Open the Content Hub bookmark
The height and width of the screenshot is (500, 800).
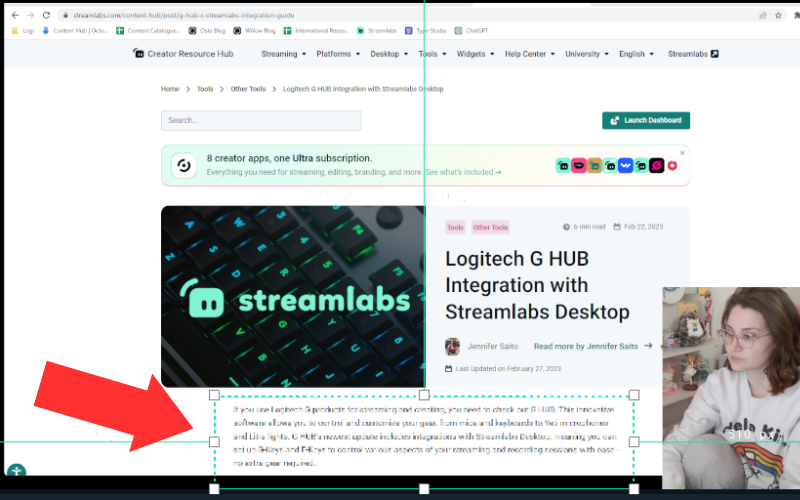(x=75, y=31)
